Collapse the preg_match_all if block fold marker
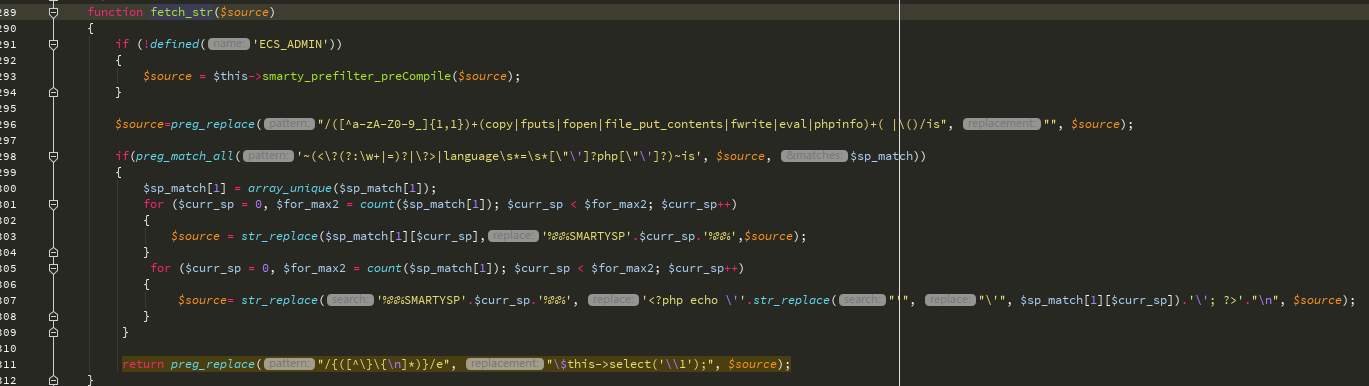1369x386 pixels. pyautogui.click(x=54, y=156)
